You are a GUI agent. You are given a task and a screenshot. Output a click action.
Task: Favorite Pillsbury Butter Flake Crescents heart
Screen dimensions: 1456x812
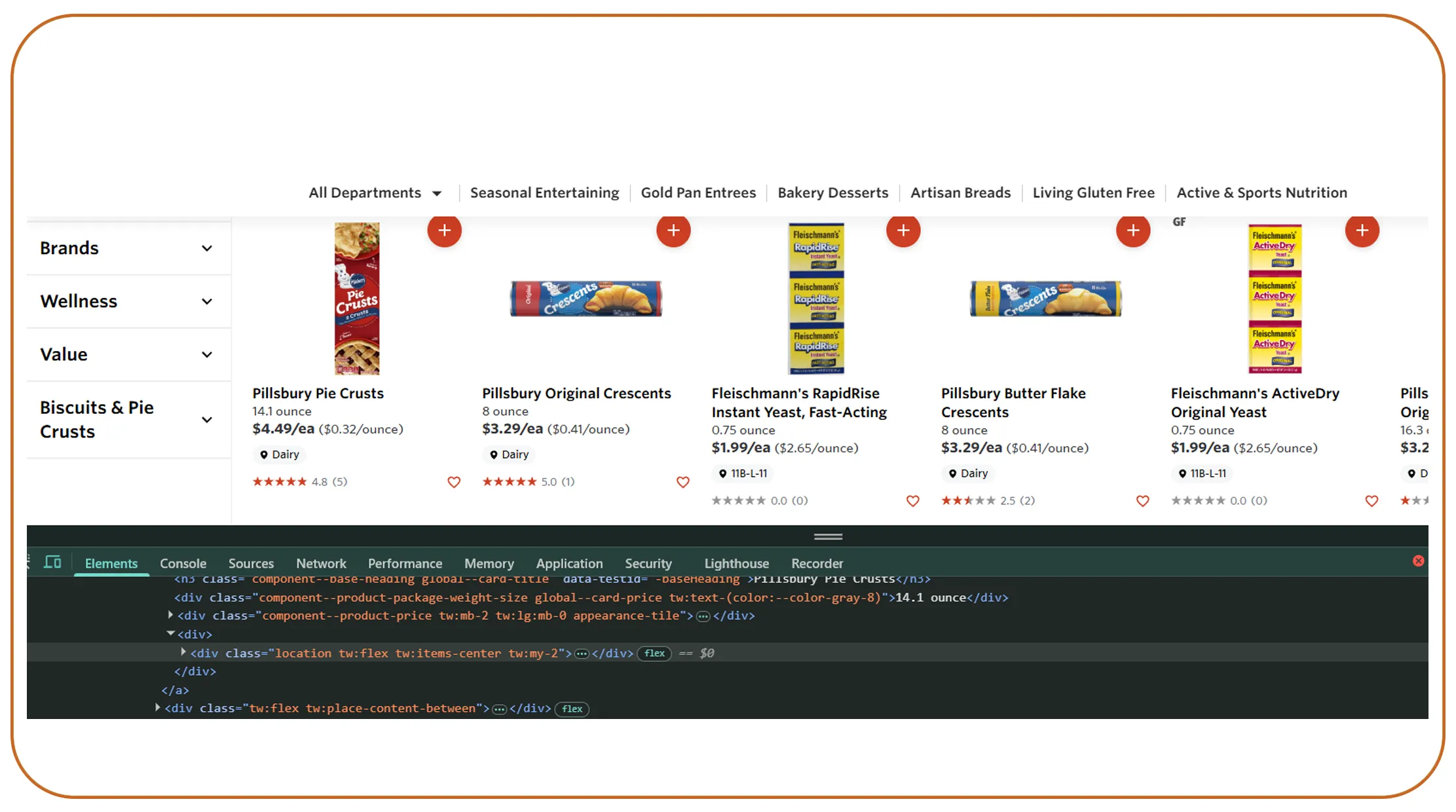click(1143, 501)
